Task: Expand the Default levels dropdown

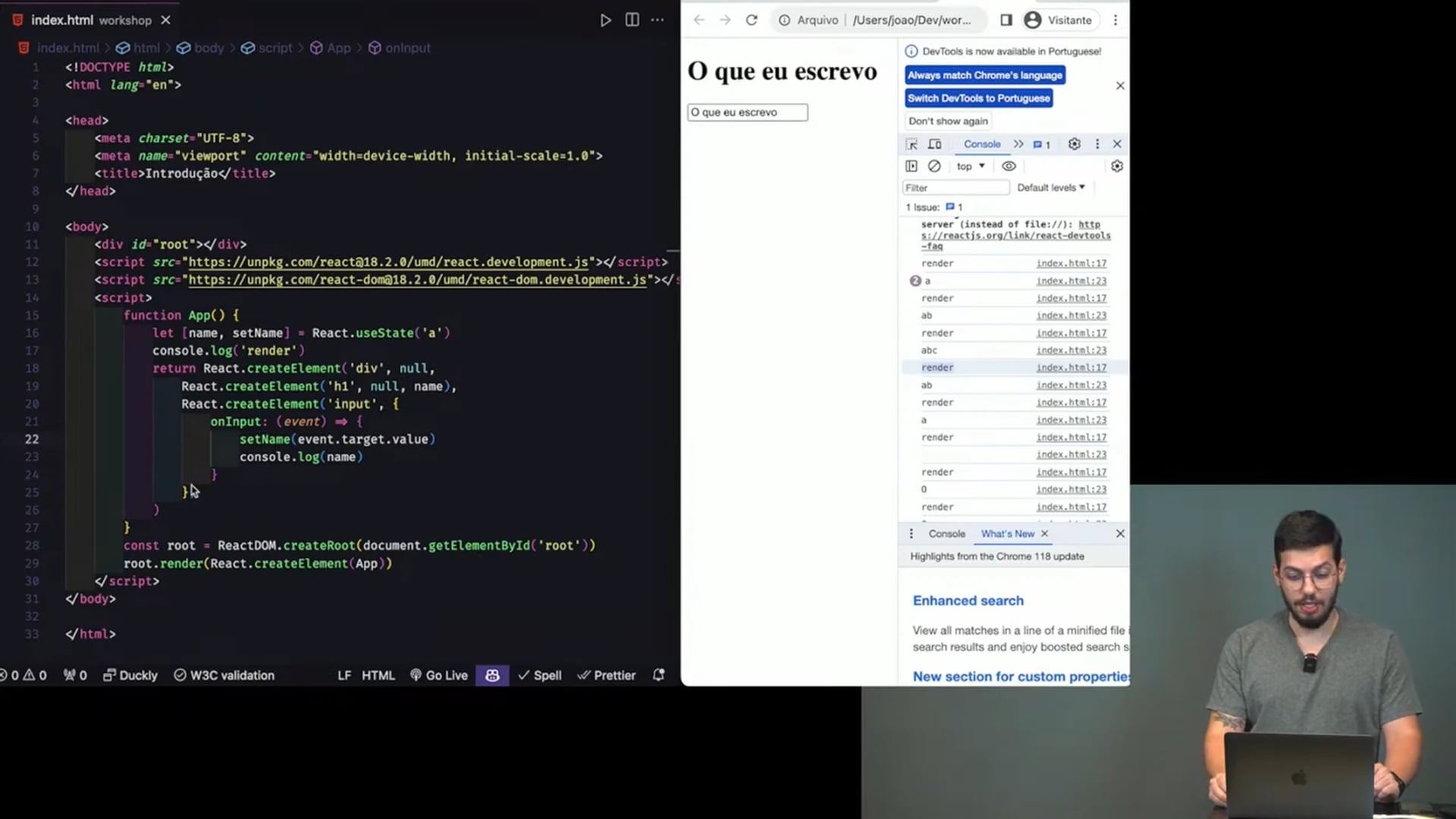Action: 1051,187
